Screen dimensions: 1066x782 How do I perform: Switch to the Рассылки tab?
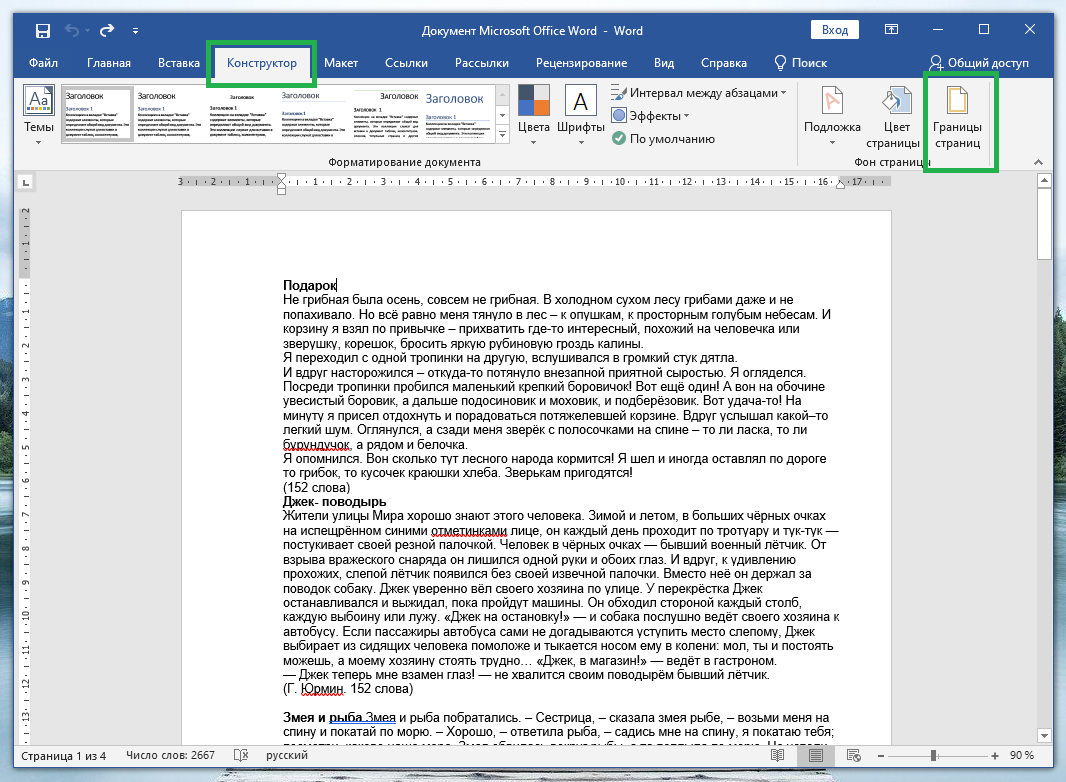click(482, 63)
